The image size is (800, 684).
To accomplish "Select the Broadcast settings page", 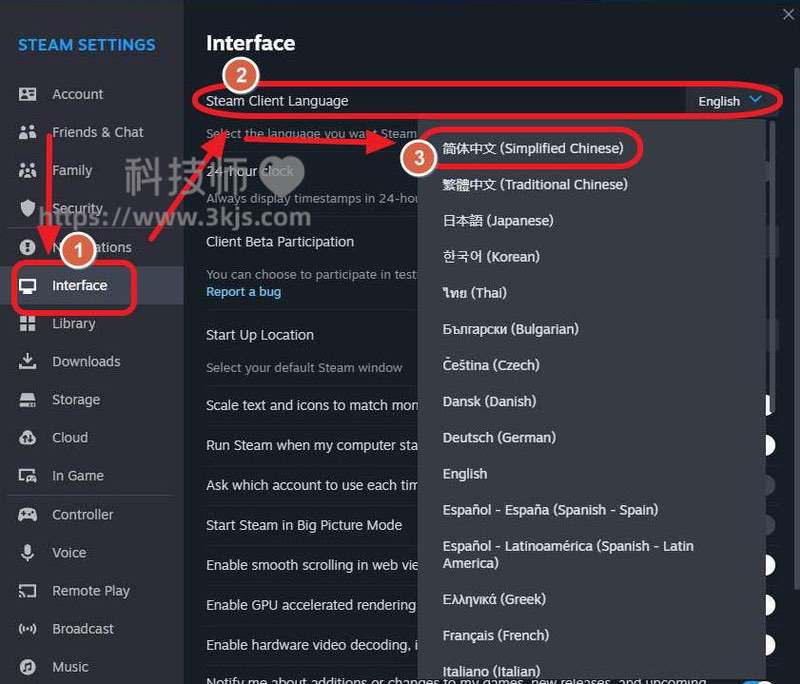I will pos(92,629).
